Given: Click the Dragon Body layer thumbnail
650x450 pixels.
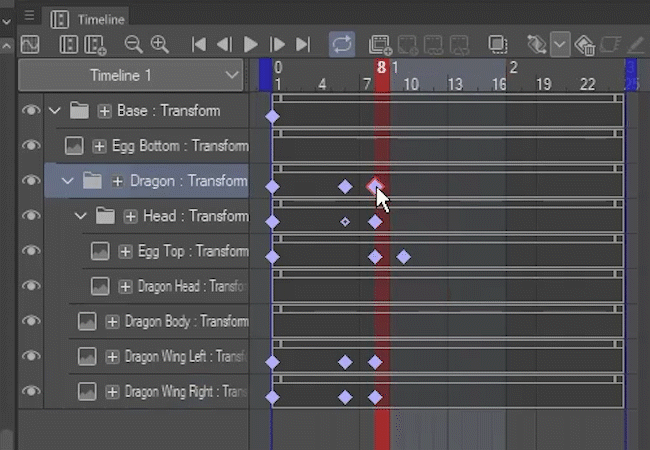Looking at the screenshot, I should pyautogui.click(x=87, y=321).
